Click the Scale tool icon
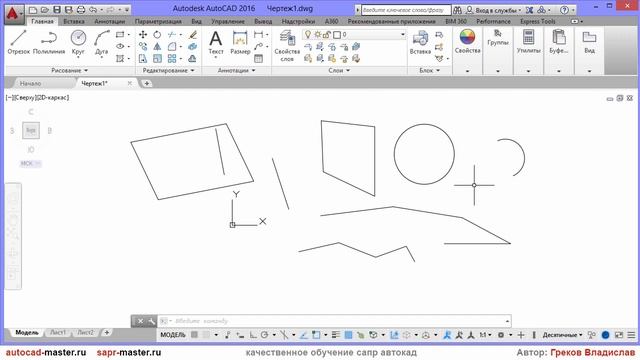Image resolution: width=640 pixels, height=360 pixels. tap(157, 59)
